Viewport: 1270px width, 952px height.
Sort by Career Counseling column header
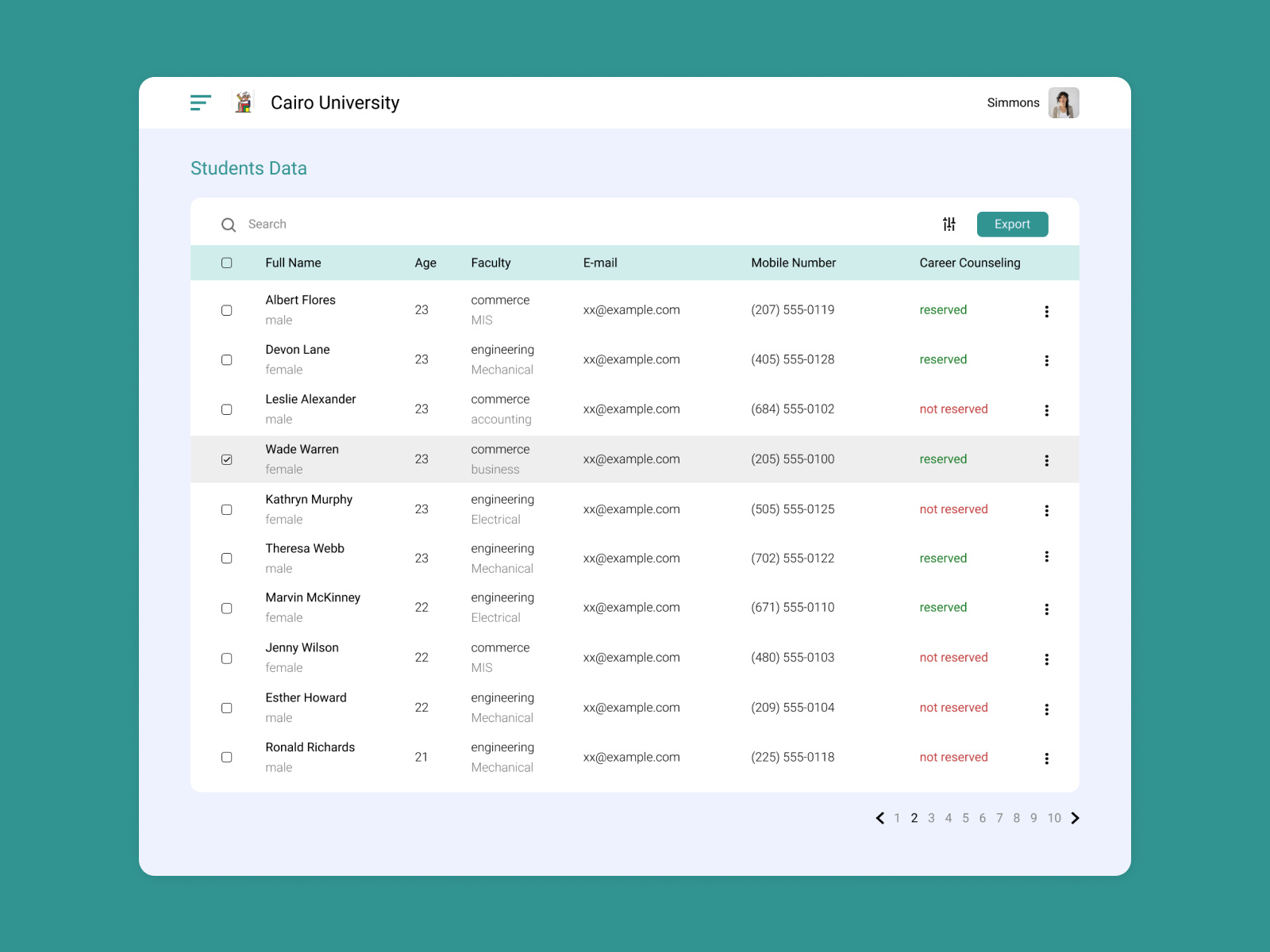click(x=970, y=263)
